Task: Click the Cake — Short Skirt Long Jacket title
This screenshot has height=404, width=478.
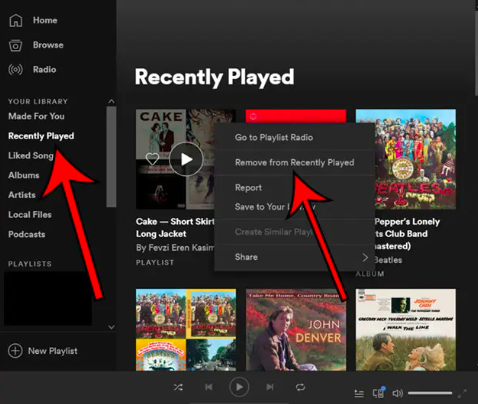Action: click(175, 228)
